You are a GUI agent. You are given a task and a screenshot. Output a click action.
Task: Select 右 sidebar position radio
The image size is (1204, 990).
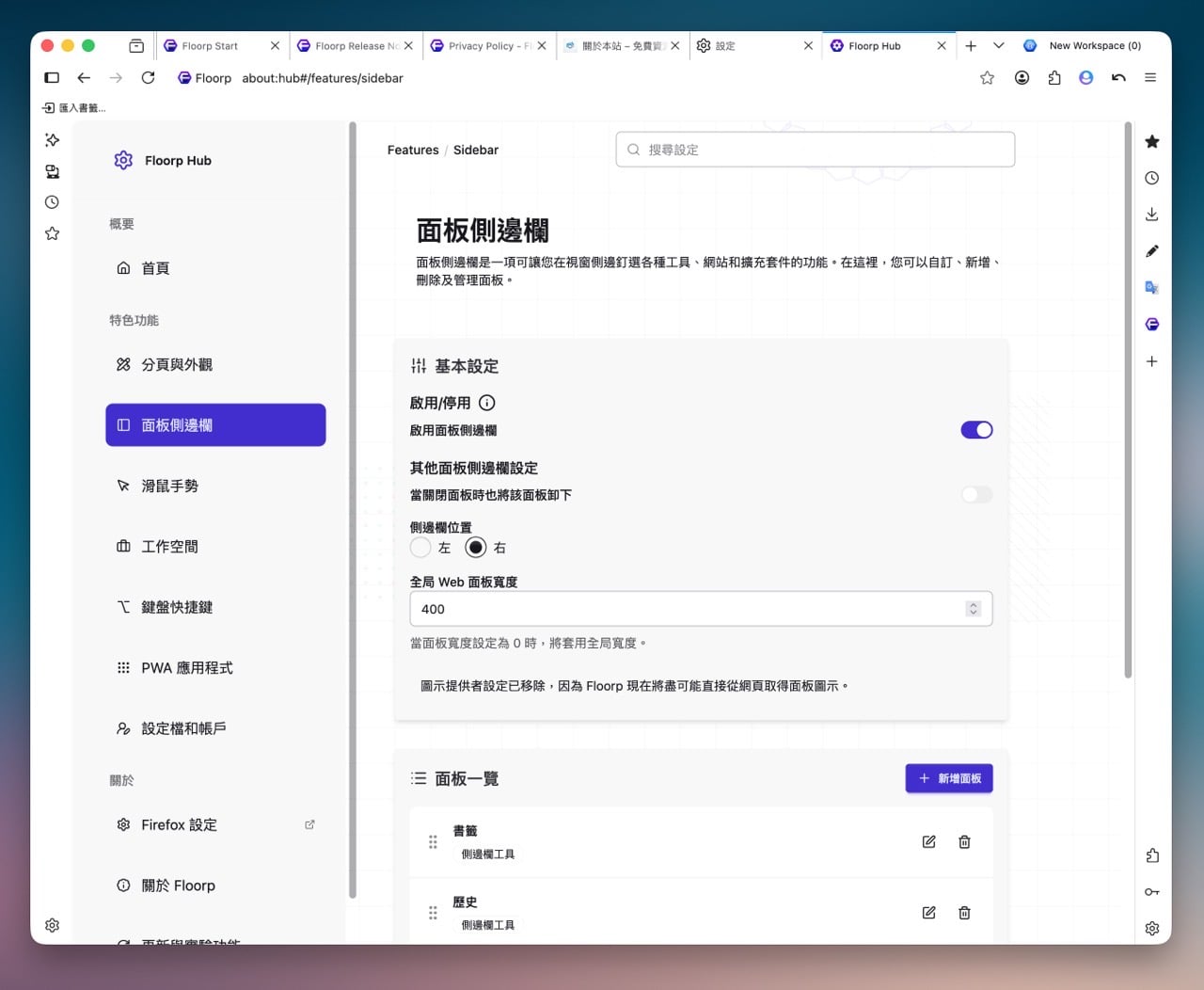476,548
